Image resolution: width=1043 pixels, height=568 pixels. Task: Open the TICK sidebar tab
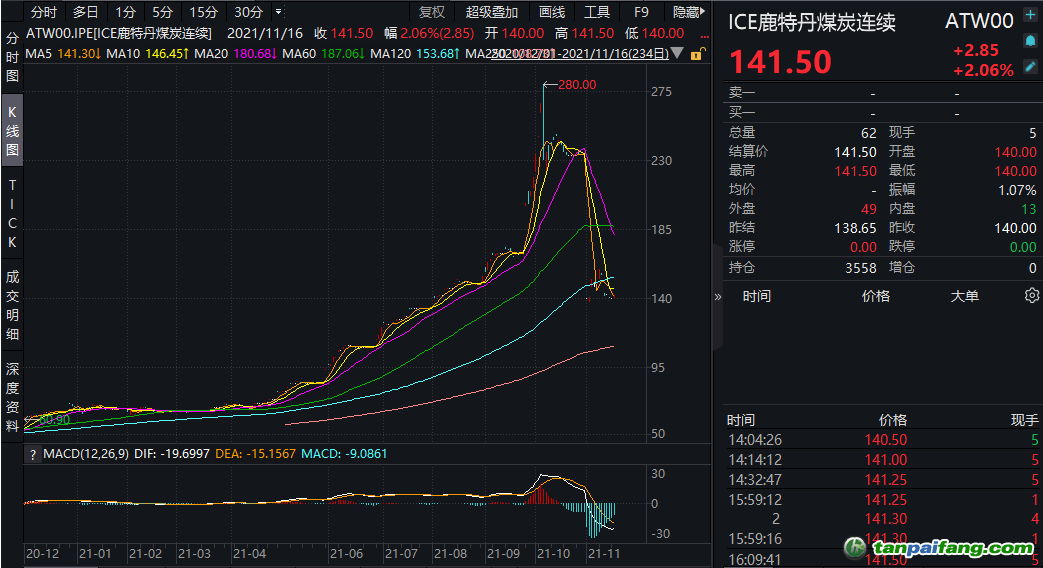point(12,214)
